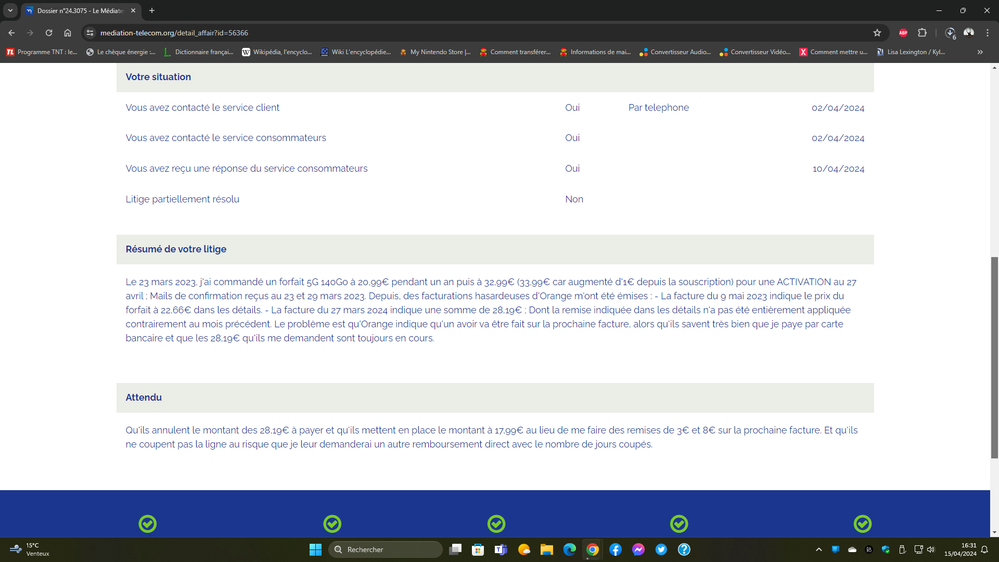Viewport: 999px width, 562px height.
Task: Click the 'Résumé de votre litige' heading
Action: pos(176,249)
